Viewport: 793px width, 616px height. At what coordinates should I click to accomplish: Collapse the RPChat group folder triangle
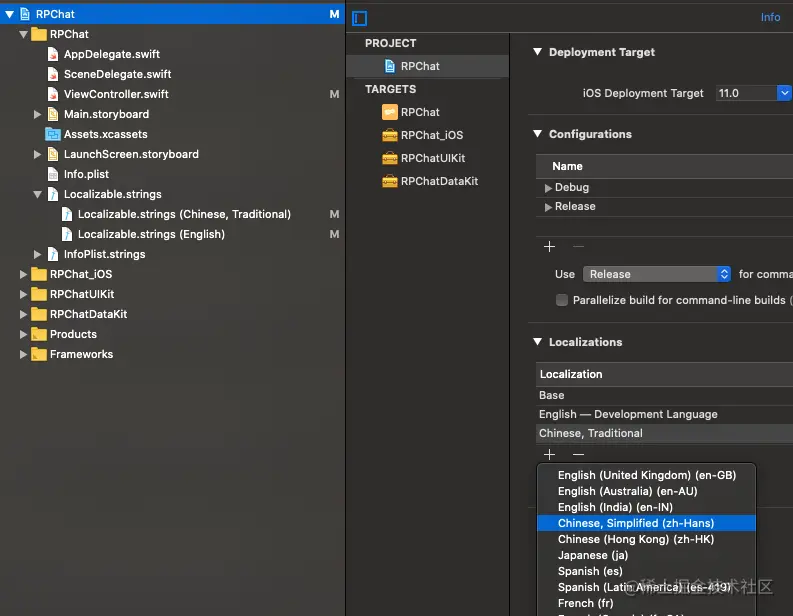(23, 34)
